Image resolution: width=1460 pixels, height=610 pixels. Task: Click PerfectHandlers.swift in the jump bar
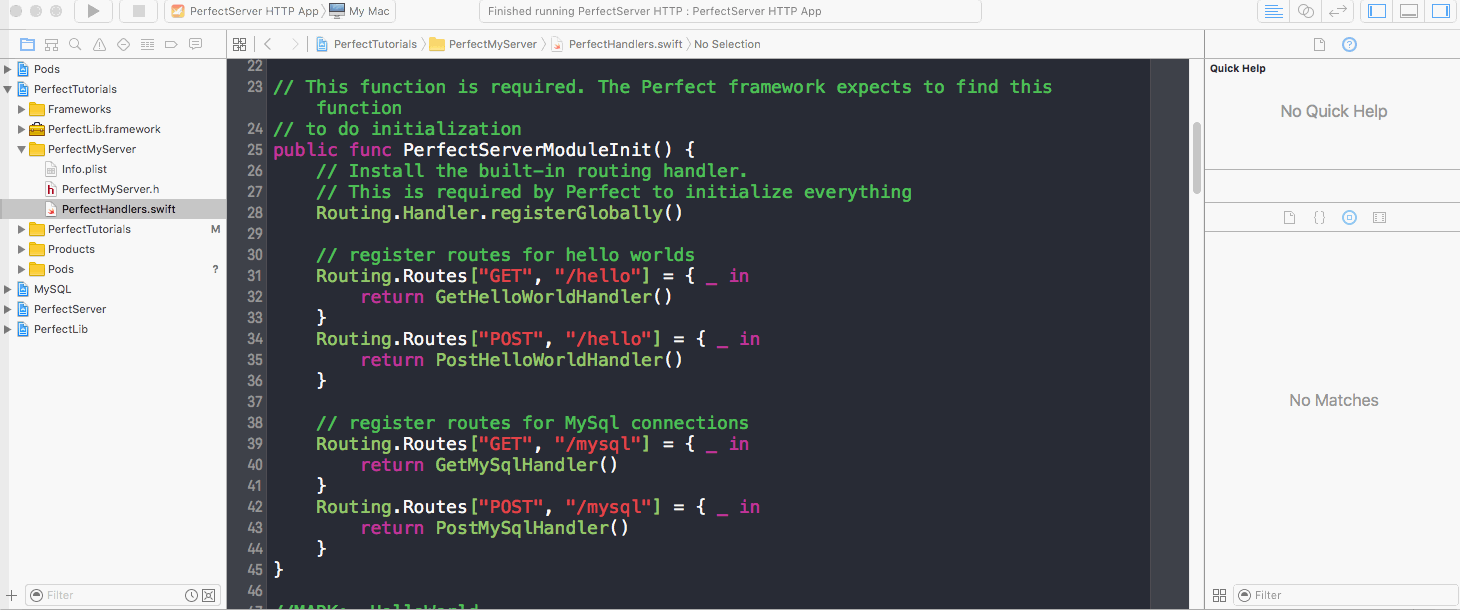coord(616,44)
